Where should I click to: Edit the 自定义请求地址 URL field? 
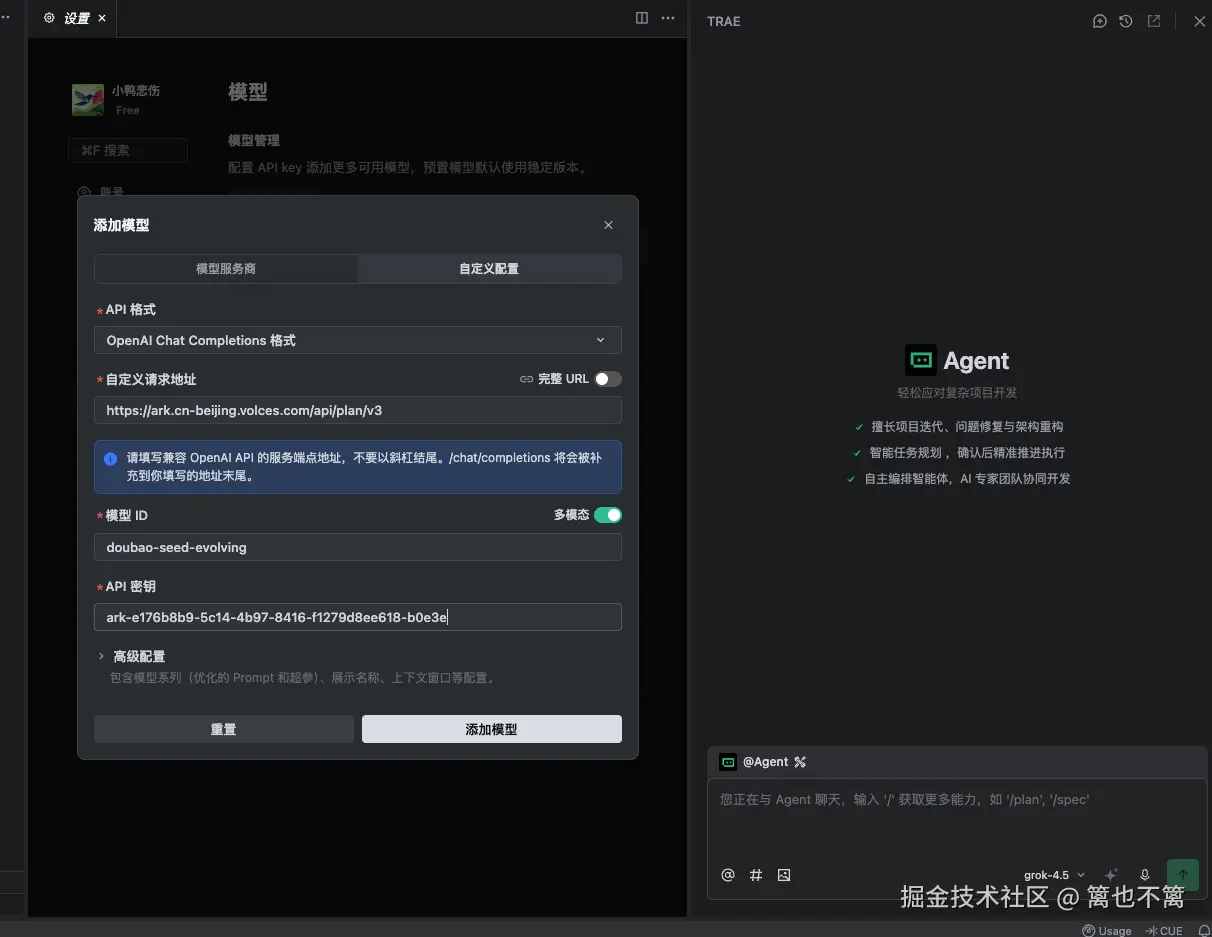(x=358, y=410)
